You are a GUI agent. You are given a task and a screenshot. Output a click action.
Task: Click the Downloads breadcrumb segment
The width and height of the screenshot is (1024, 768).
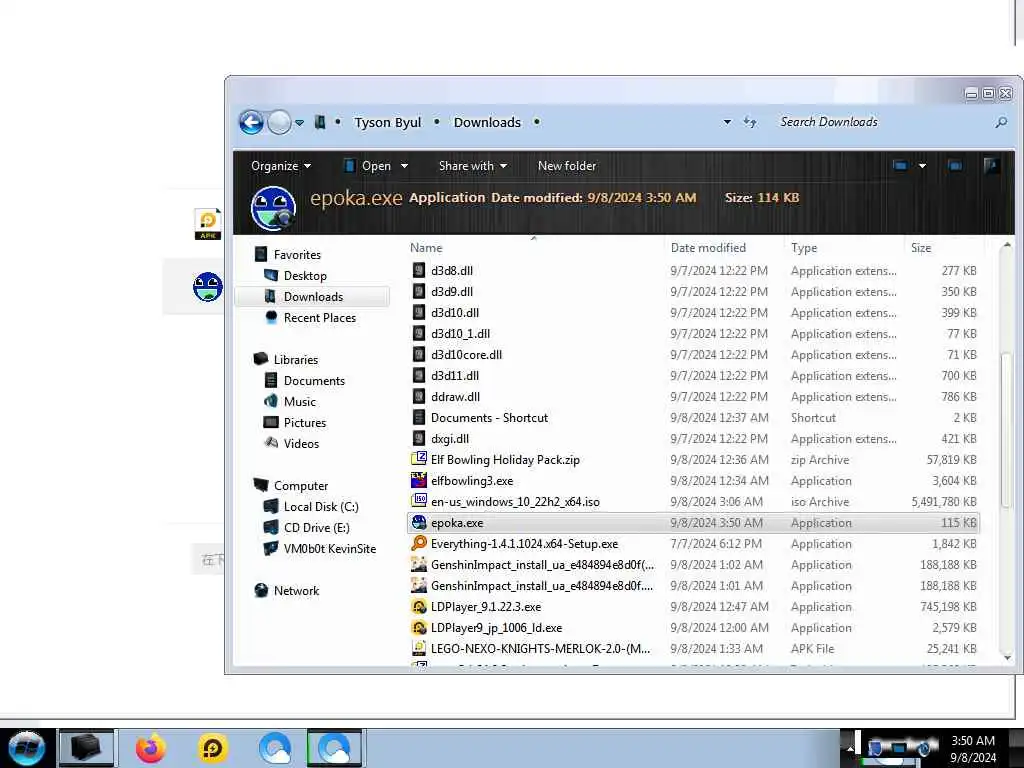[x=487, y=122]
